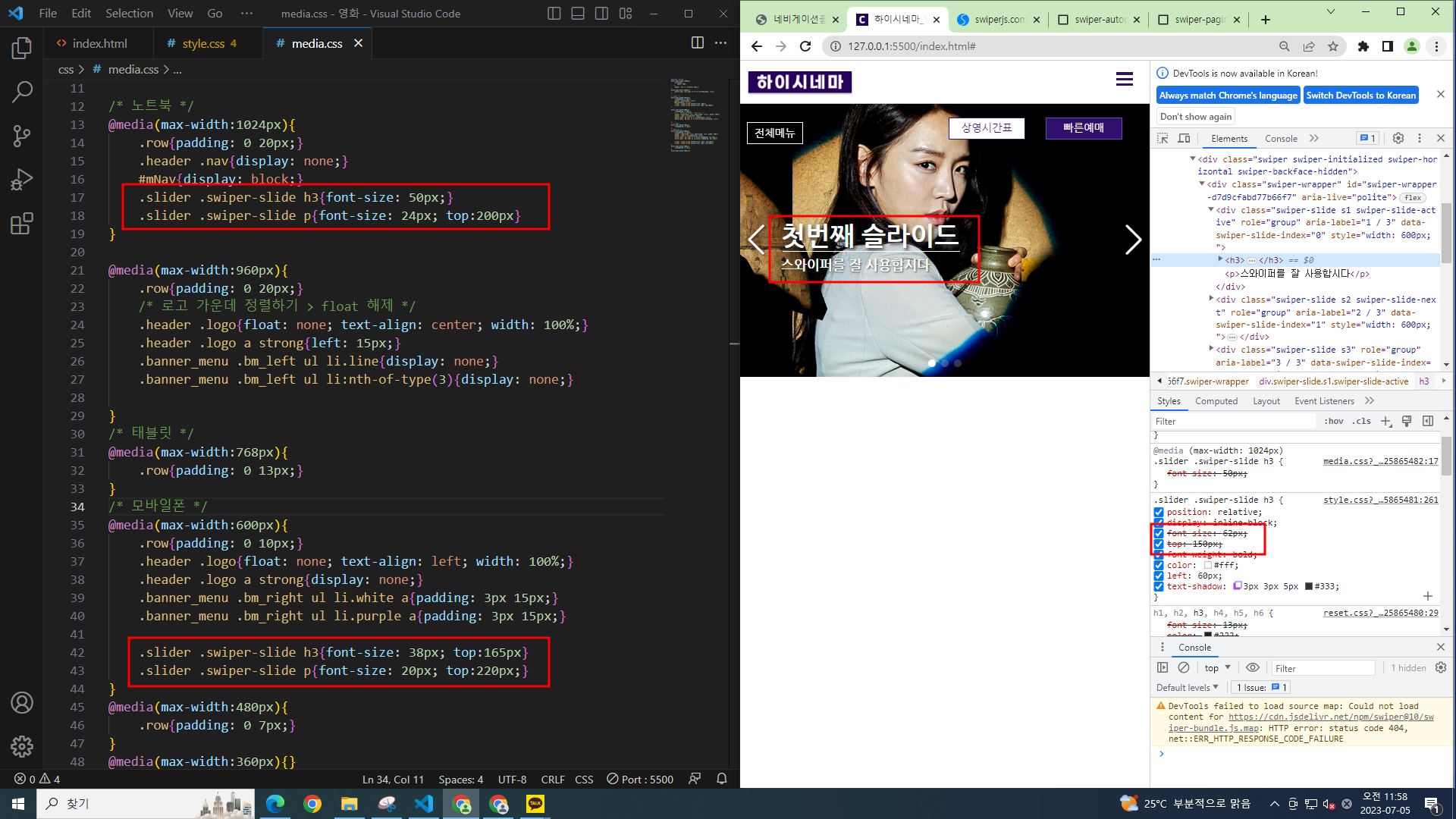The image size is (1456, 819).
Task: Expand the h3 element in Elements tree
Action: [x=1220, y=259]
